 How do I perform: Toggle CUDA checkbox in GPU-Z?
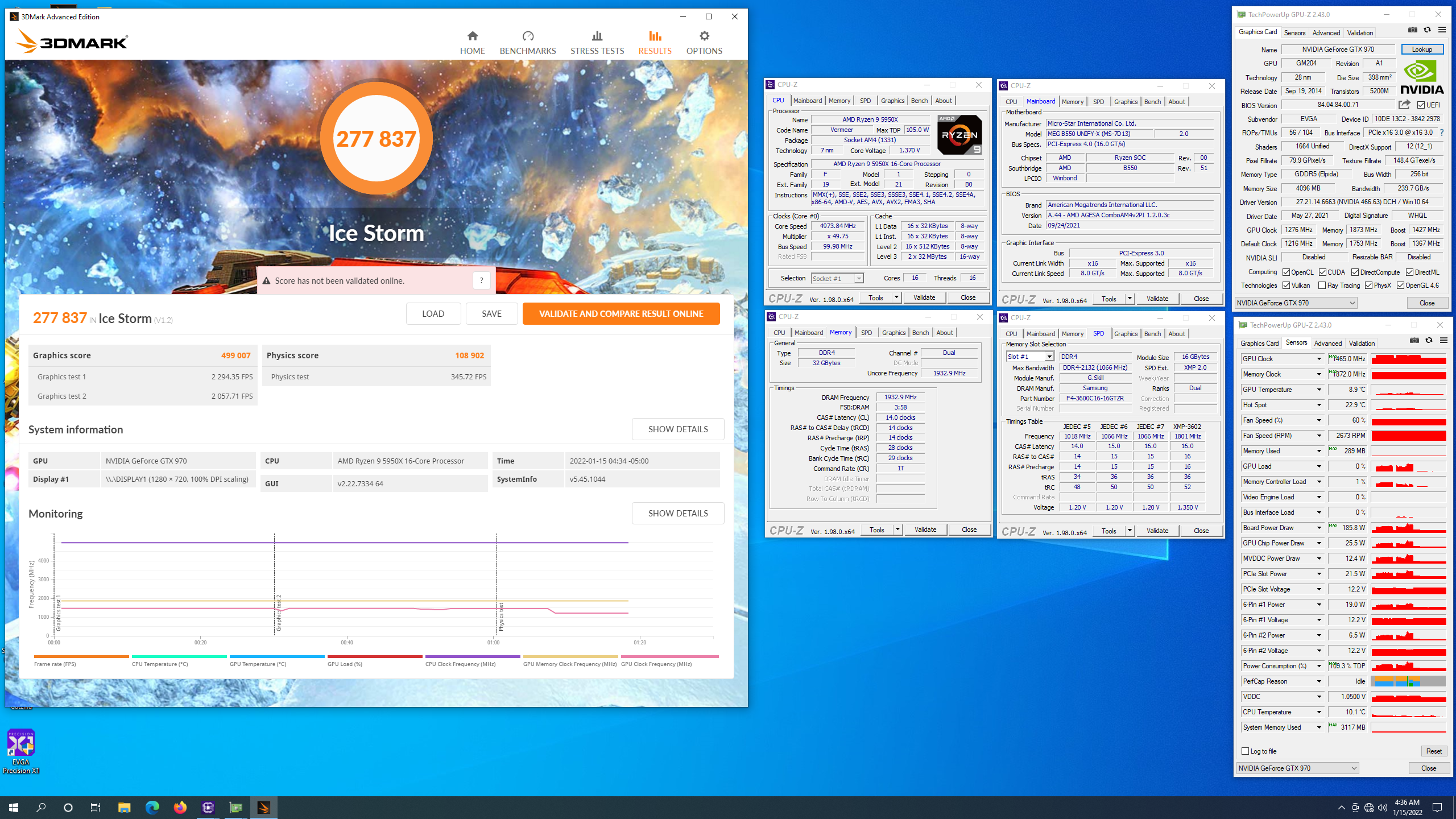[x=1322, y=272]
